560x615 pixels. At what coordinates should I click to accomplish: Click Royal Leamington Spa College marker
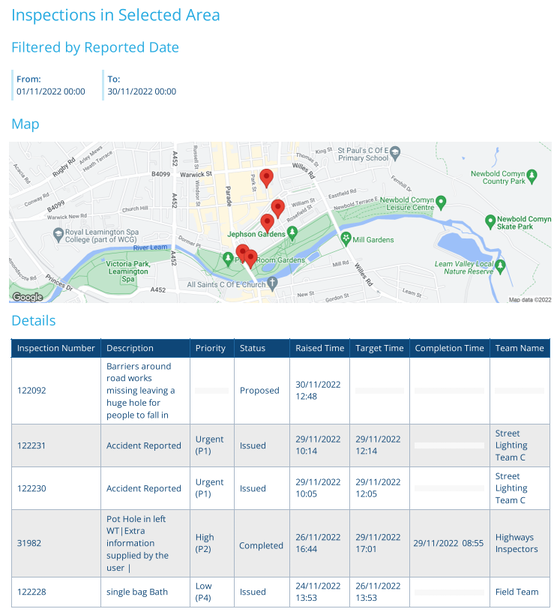58,235
